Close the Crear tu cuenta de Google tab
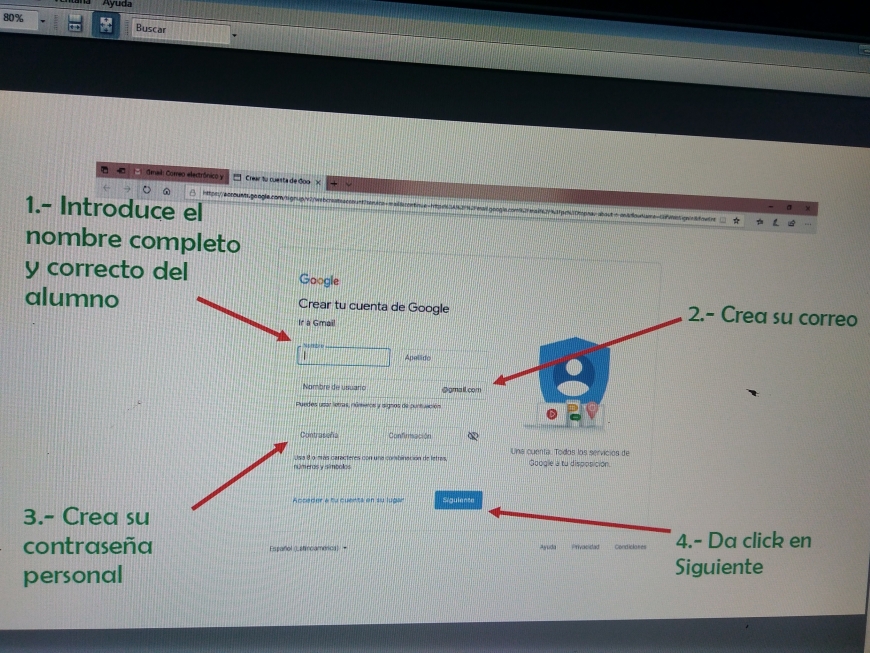 (x=318, y=181)
